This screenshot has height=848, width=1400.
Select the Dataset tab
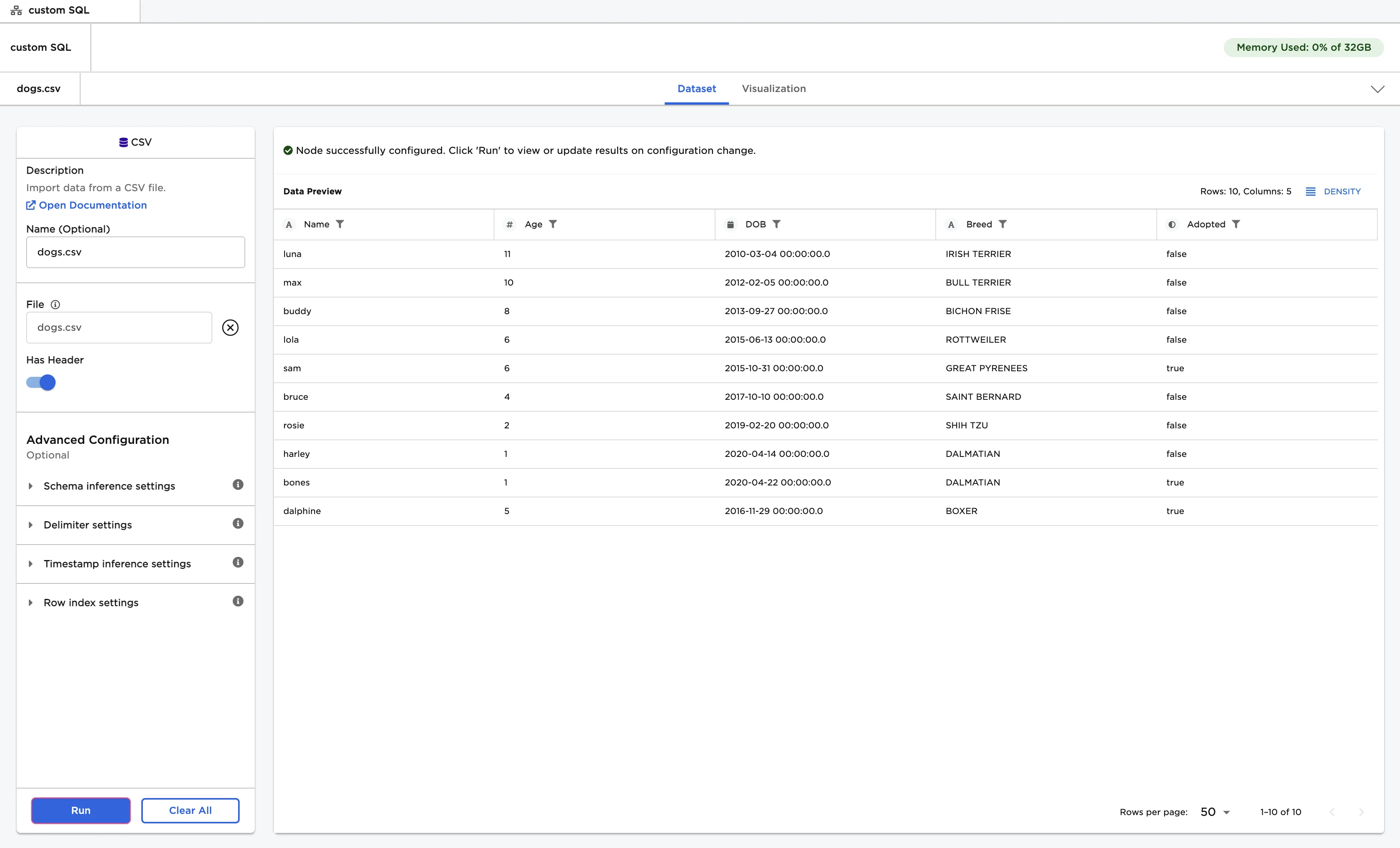pyautogui.click(x=696, y=88)
